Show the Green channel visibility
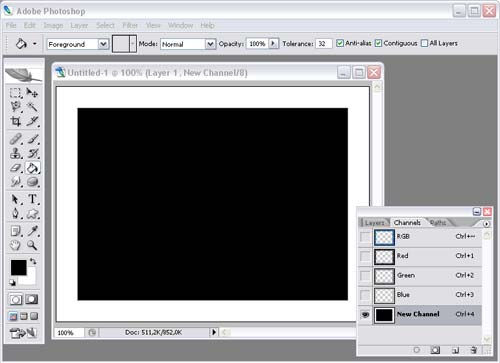Viewport: 500px width, 363px height. pos(365,276)
